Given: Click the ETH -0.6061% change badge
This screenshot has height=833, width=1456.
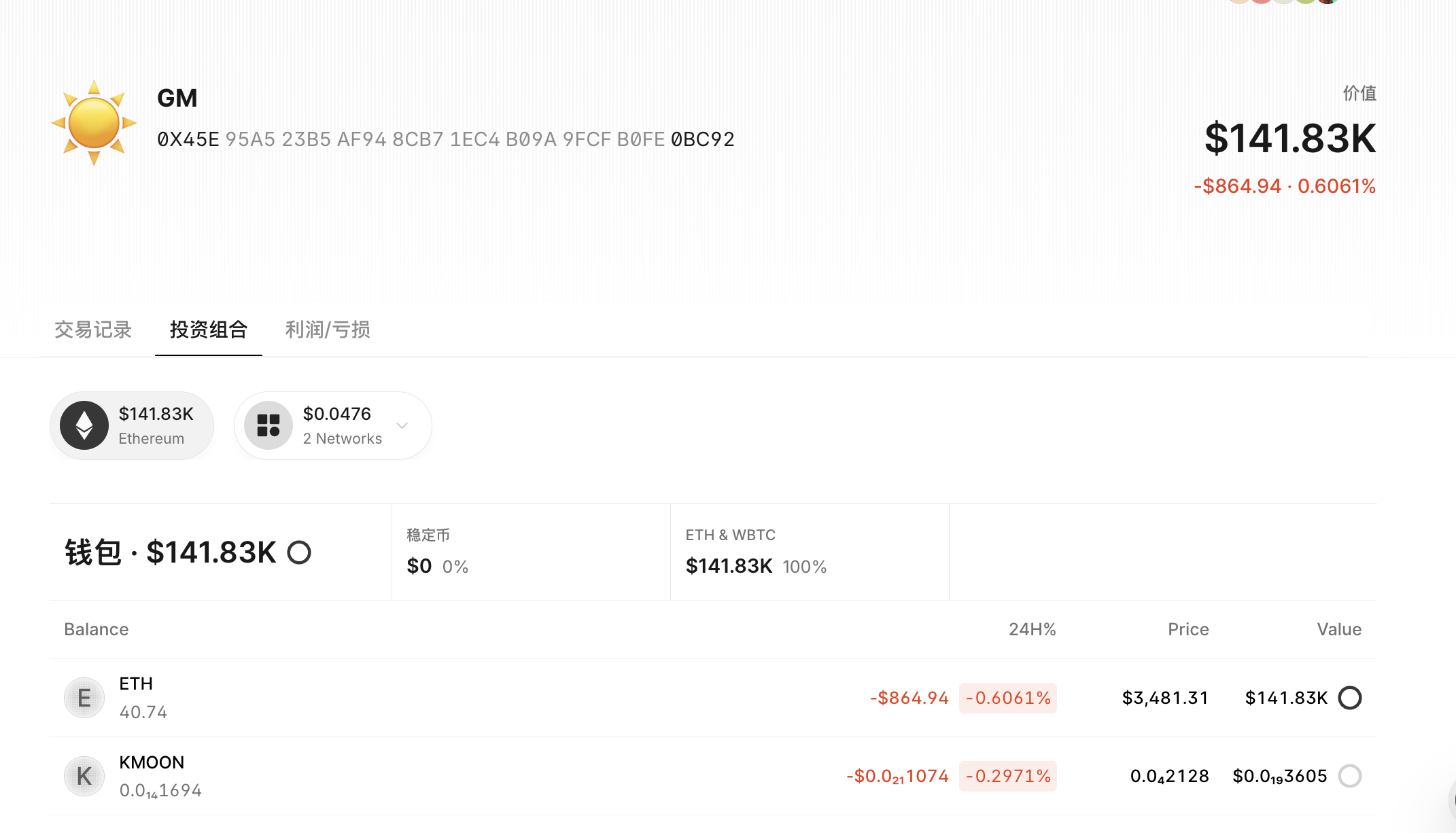Looking at the screenshot, I should point(1007,698).
